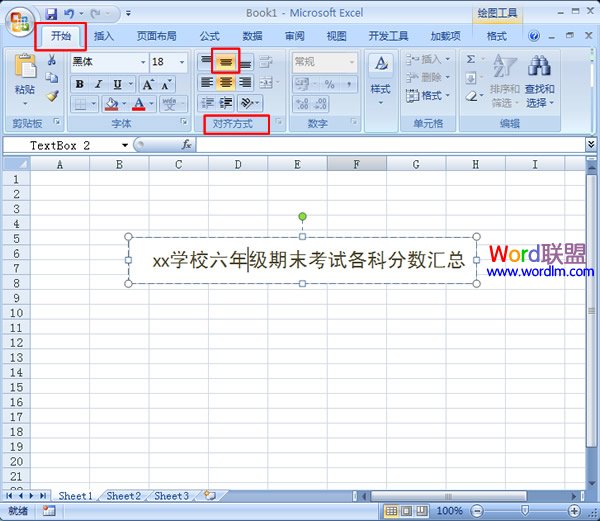
Task: Click the Select All corner box
Action: (16, 164)
